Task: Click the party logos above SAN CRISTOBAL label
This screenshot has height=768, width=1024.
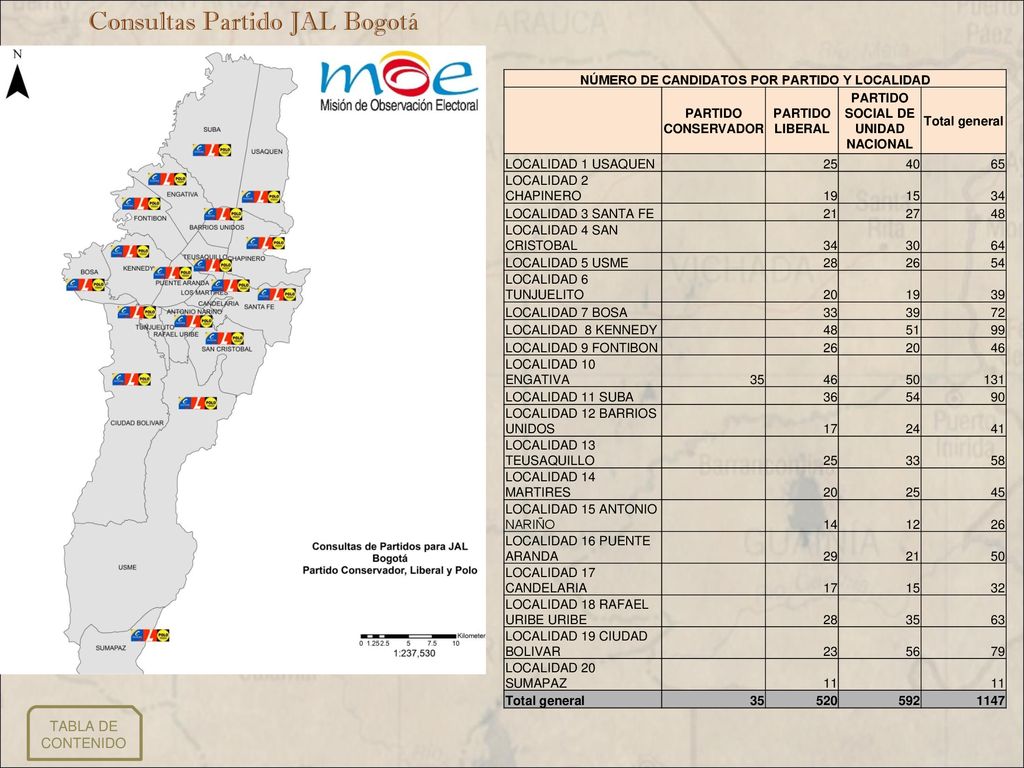Action: point(225,338)
